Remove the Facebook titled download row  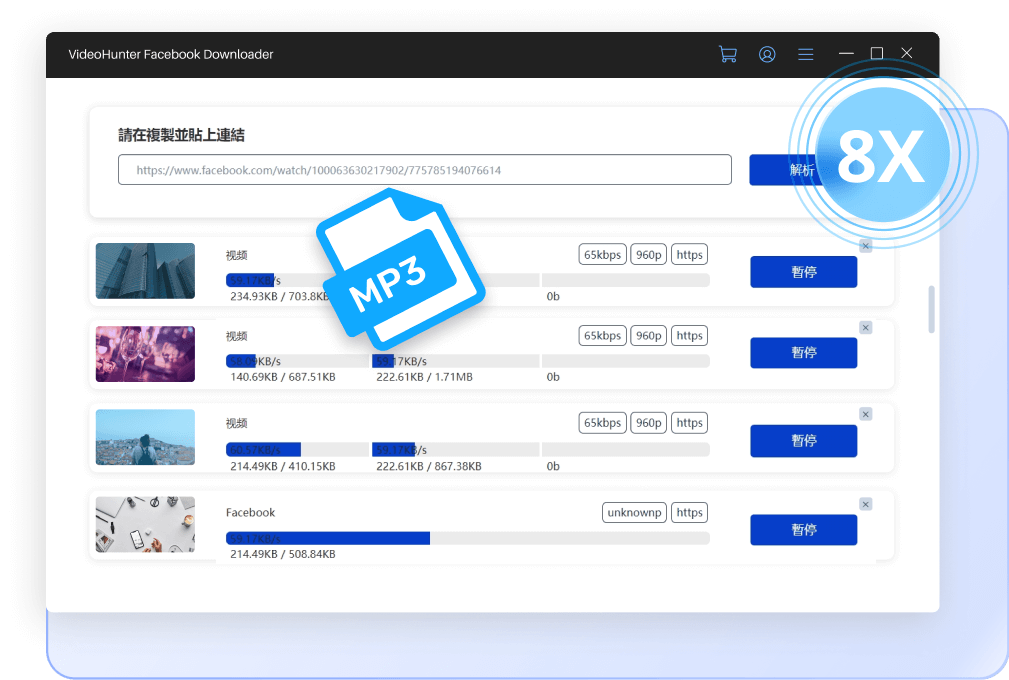866,504
